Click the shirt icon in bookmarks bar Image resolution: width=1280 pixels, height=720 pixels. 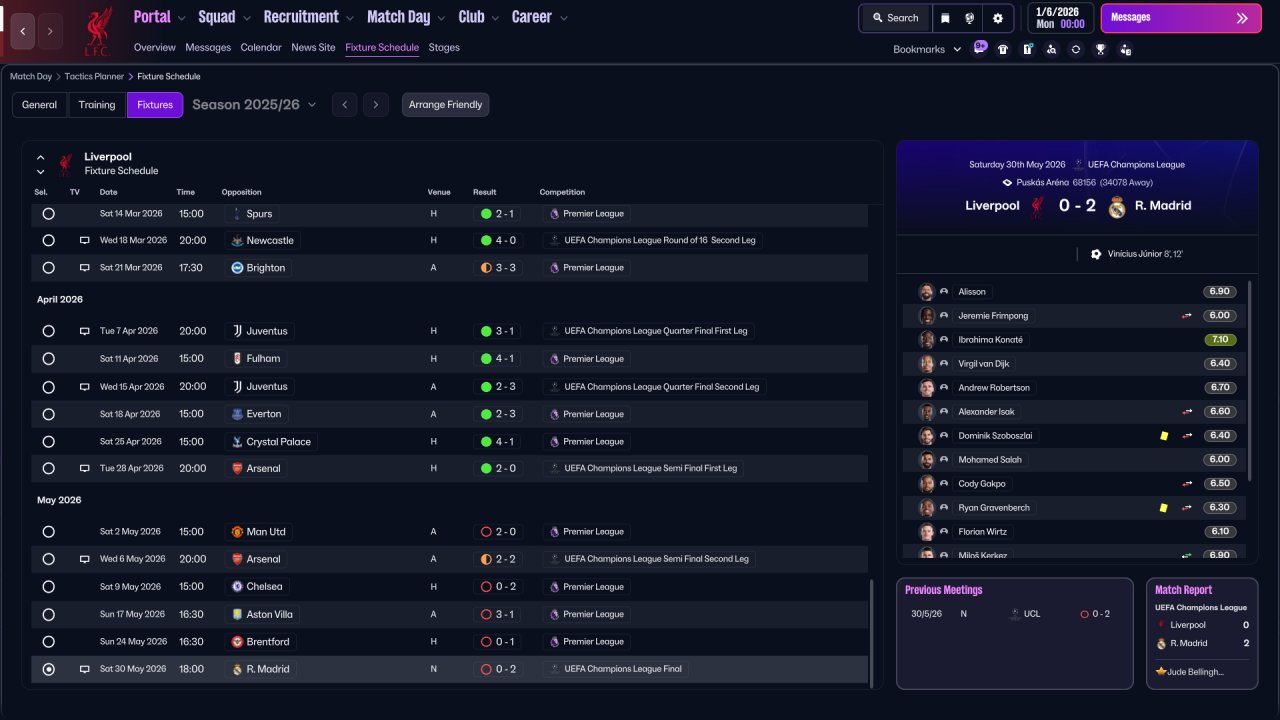[x=1003, y=49]
